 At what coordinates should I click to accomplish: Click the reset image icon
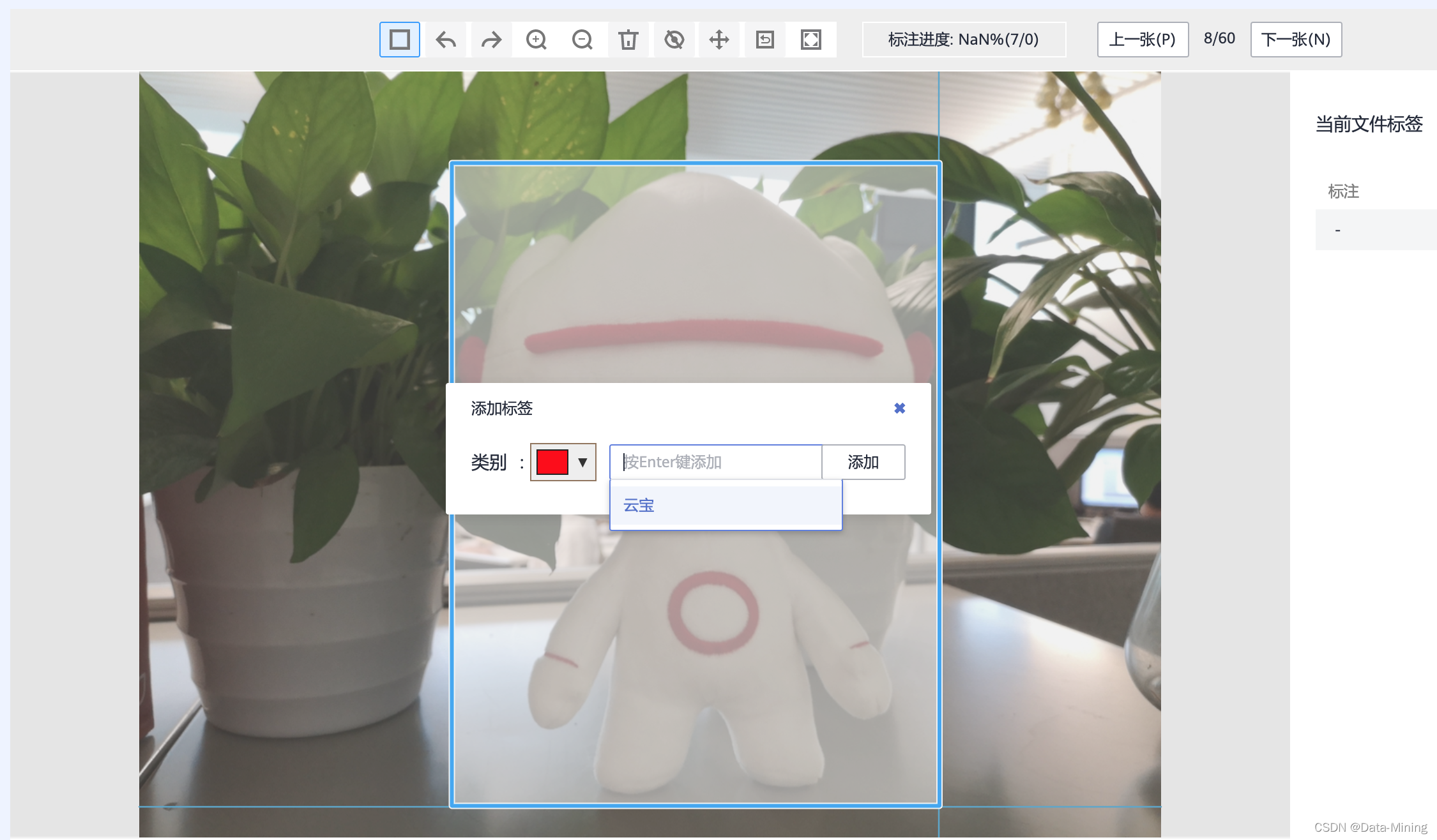(765, 40)
